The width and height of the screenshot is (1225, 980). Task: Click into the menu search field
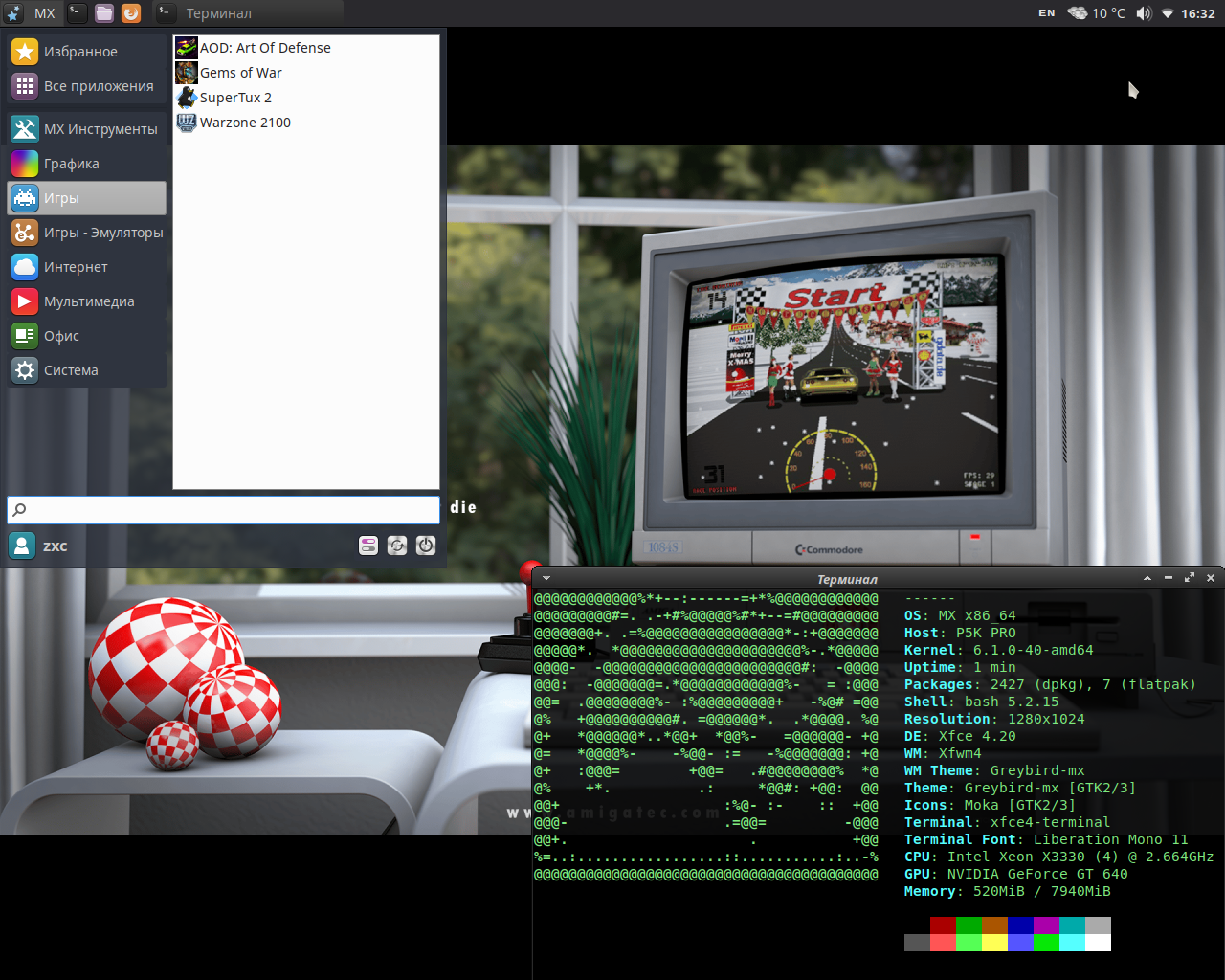coord(234,509)
